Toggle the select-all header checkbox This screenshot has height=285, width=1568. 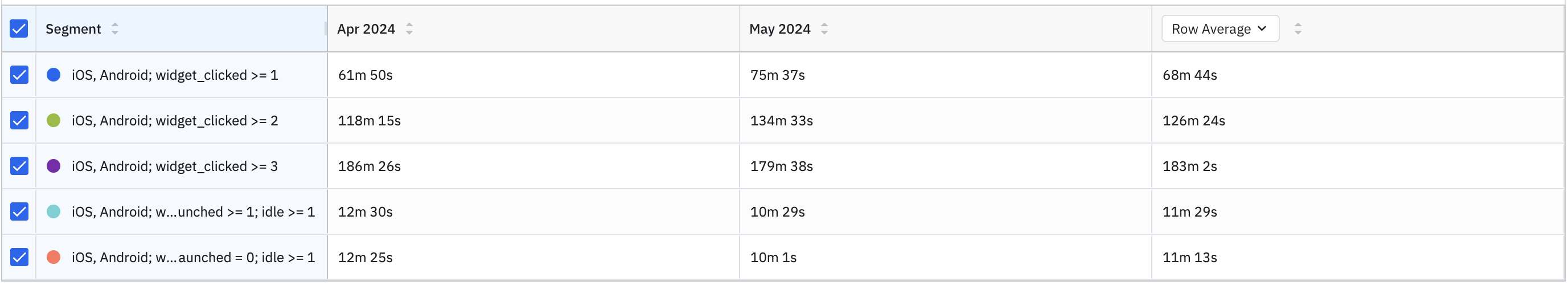click(x=19, y=28)
